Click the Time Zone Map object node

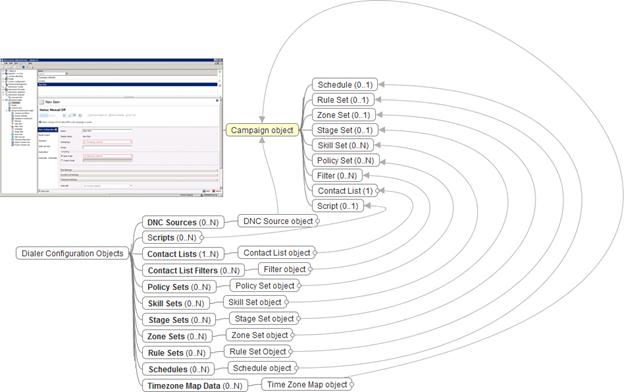[x=307, y=384]
